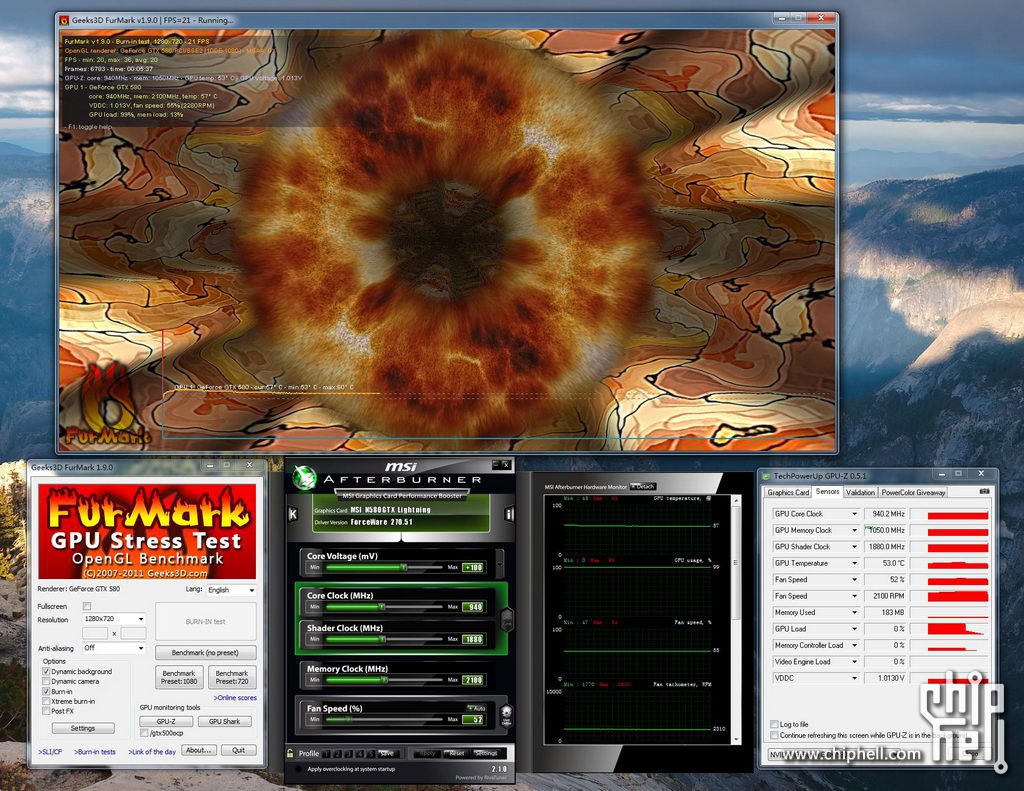
Task: Detach the Afterburner Hardware Monitor
Action: (x=643, y=487)
